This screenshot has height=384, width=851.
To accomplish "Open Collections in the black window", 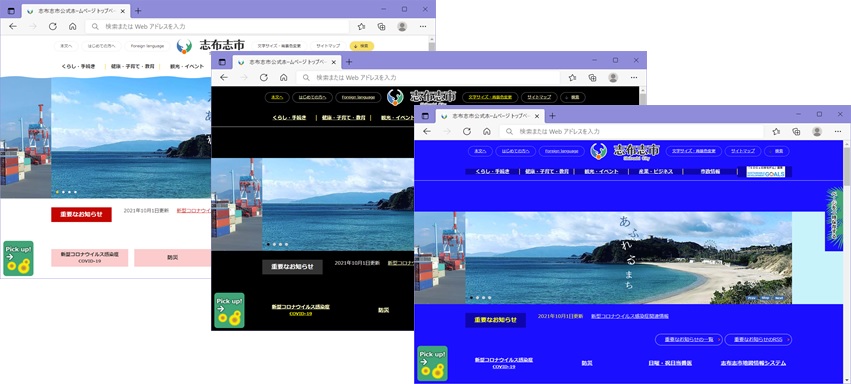I will [593, 78].
